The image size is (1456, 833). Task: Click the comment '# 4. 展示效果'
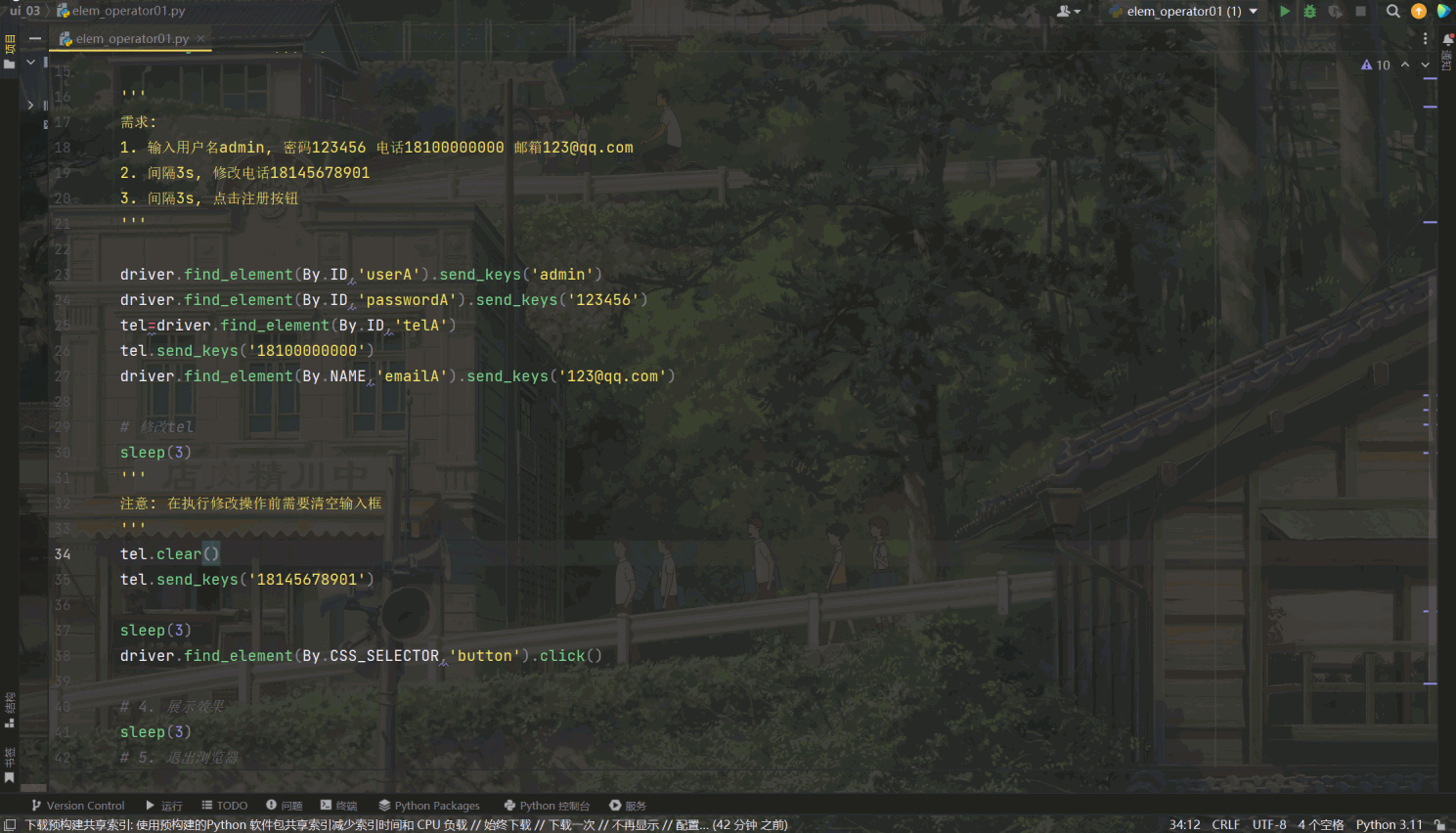[x=172, y=707]
